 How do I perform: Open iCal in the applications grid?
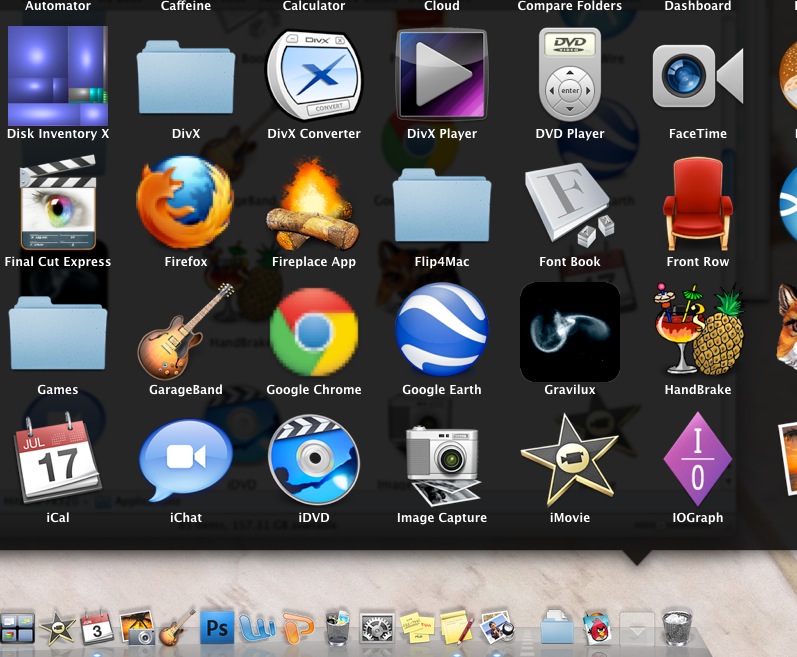pyautogui.click(x=57, y=457)
